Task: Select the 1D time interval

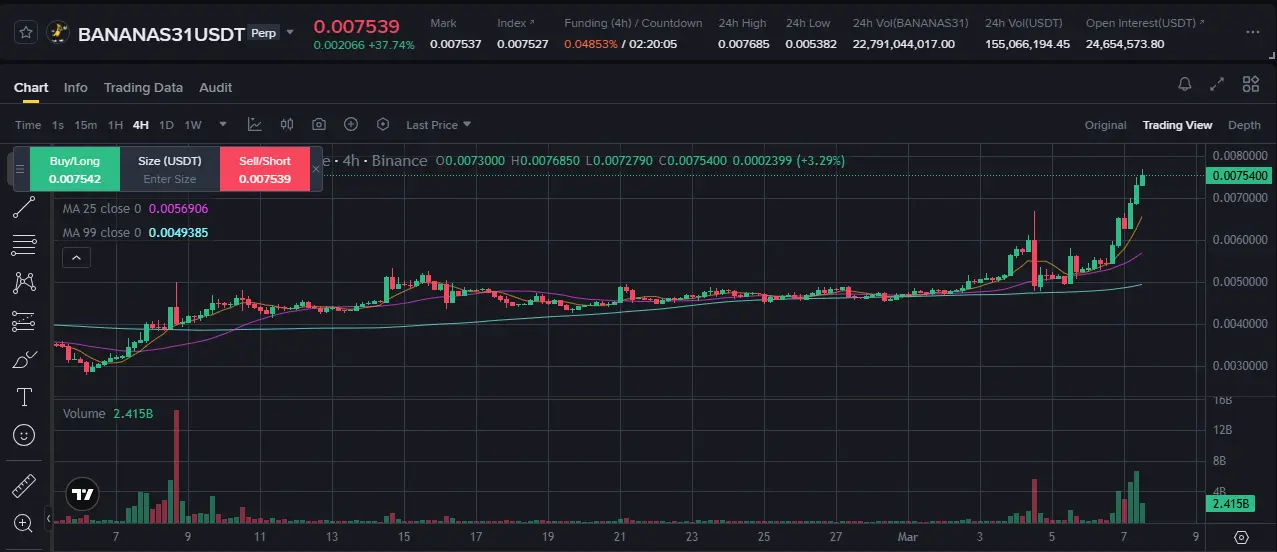Action: (166, 125)
